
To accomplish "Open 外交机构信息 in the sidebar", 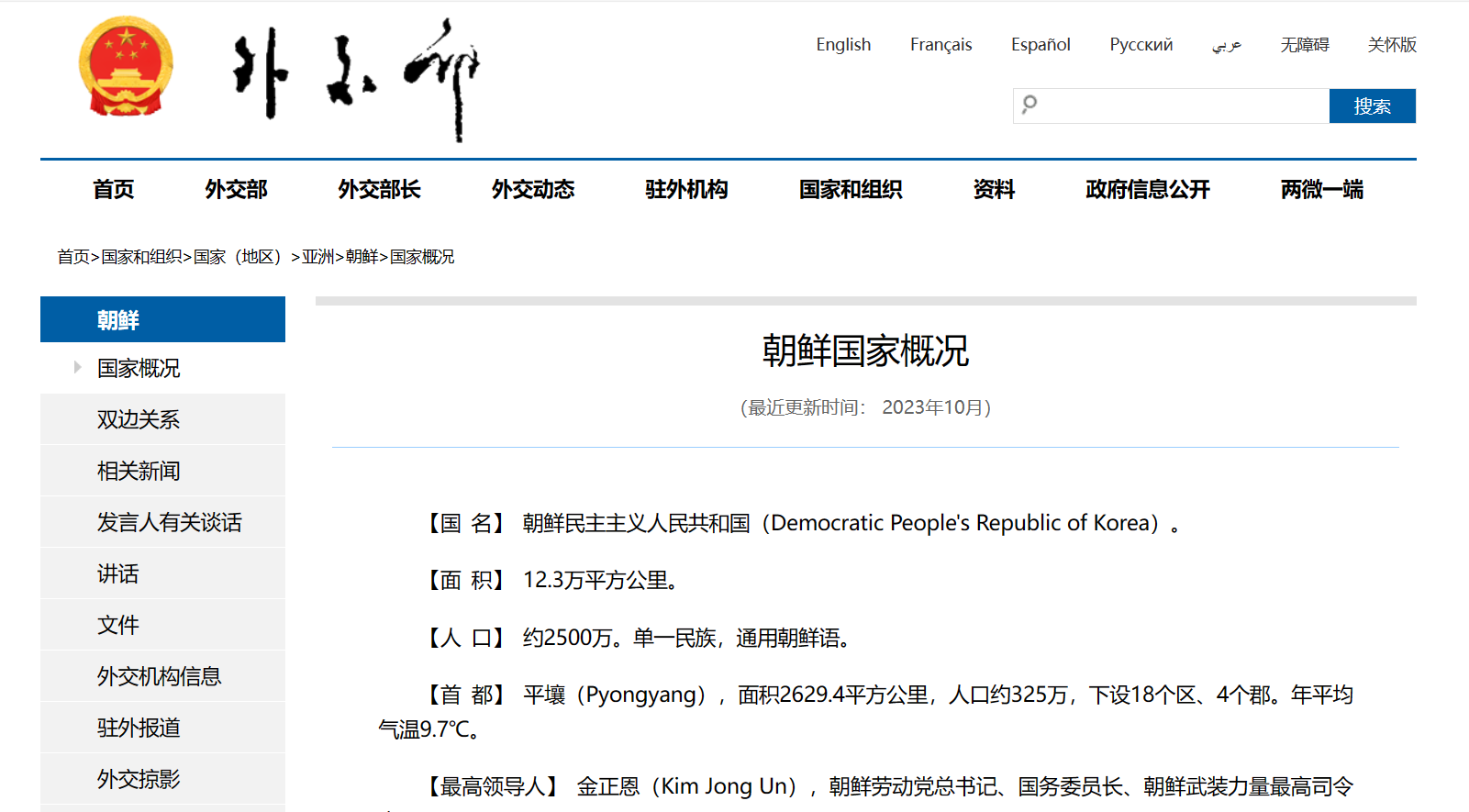I will click(x=159, y=677).
